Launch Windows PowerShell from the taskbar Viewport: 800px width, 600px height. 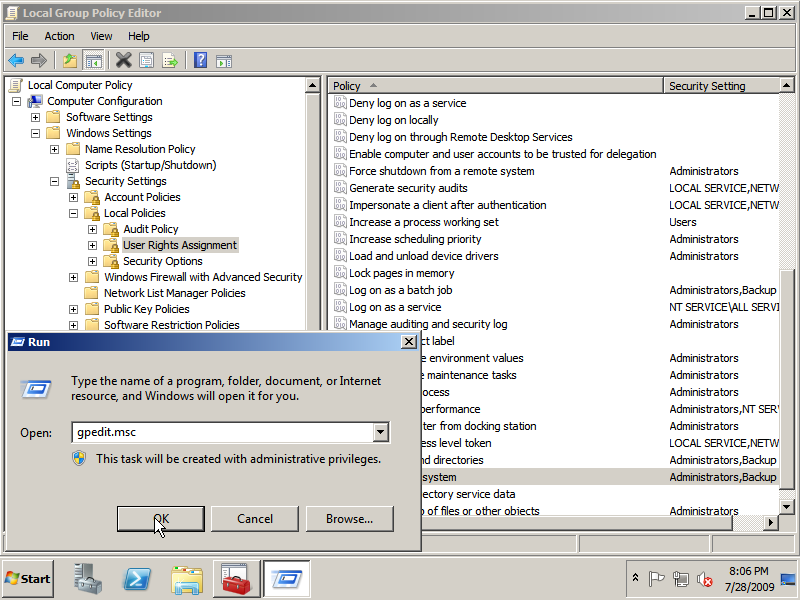pyautogui.click(x=137, y=579)
